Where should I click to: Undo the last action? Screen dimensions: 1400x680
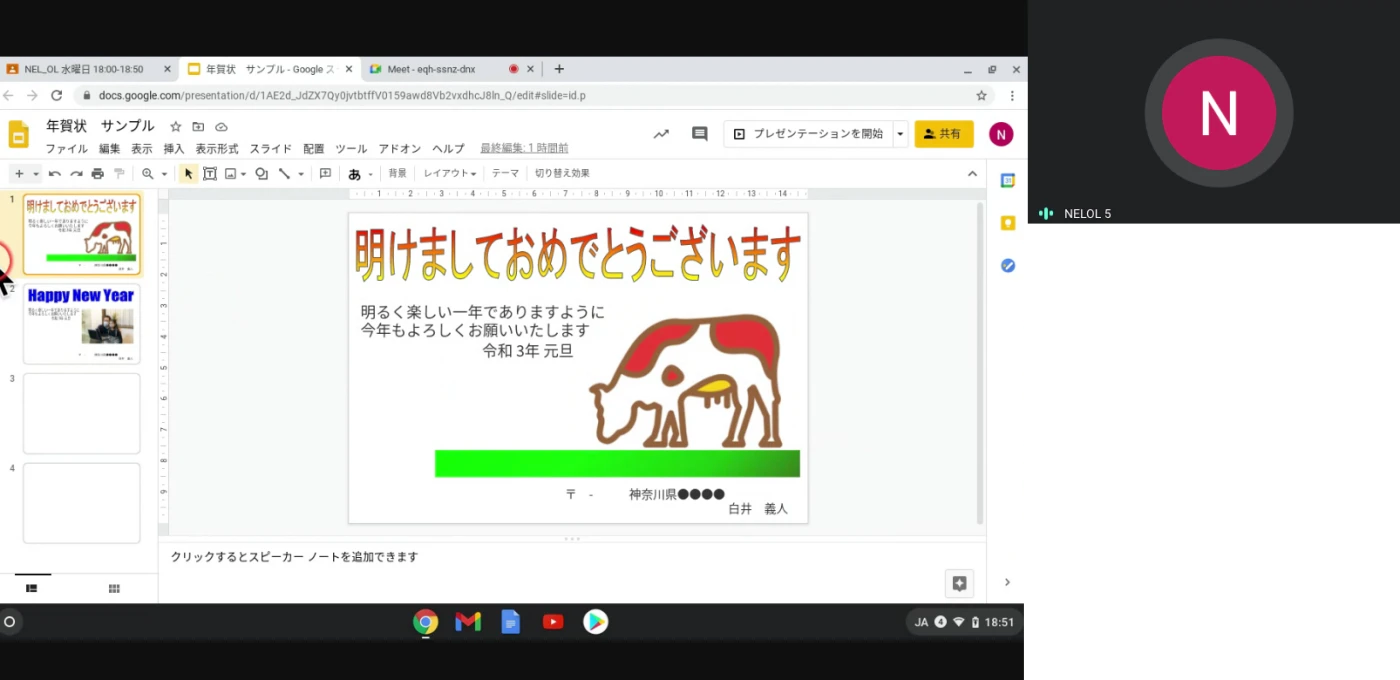click(55, 174)
